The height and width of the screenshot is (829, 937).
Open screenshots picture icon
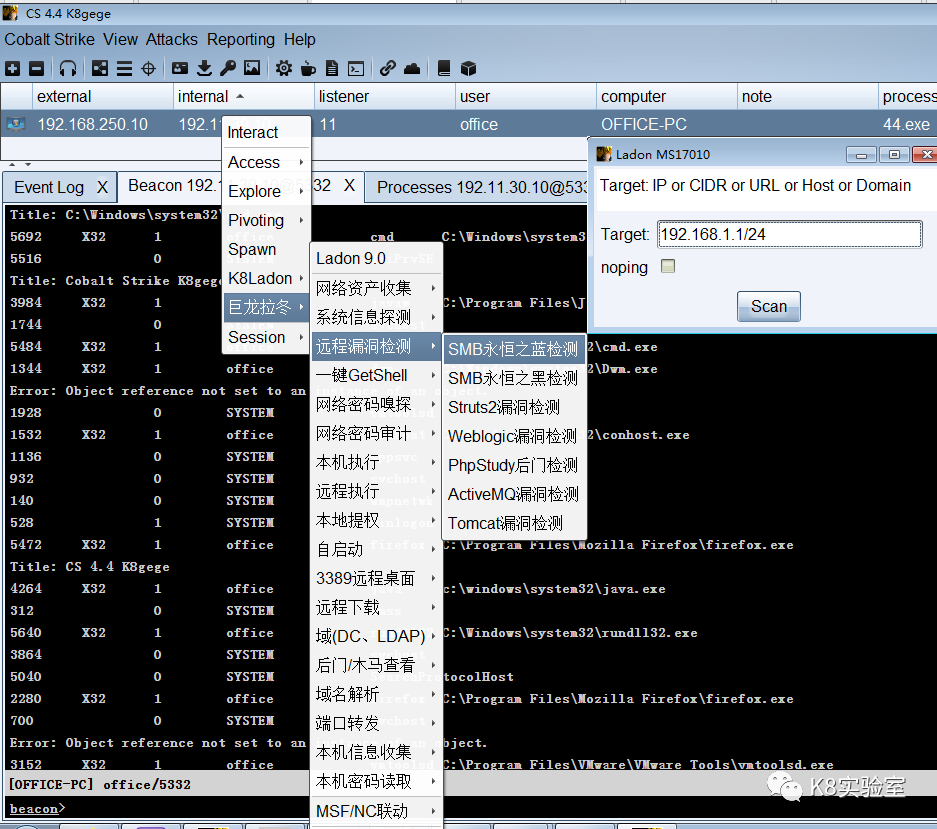tap(252, 68)
